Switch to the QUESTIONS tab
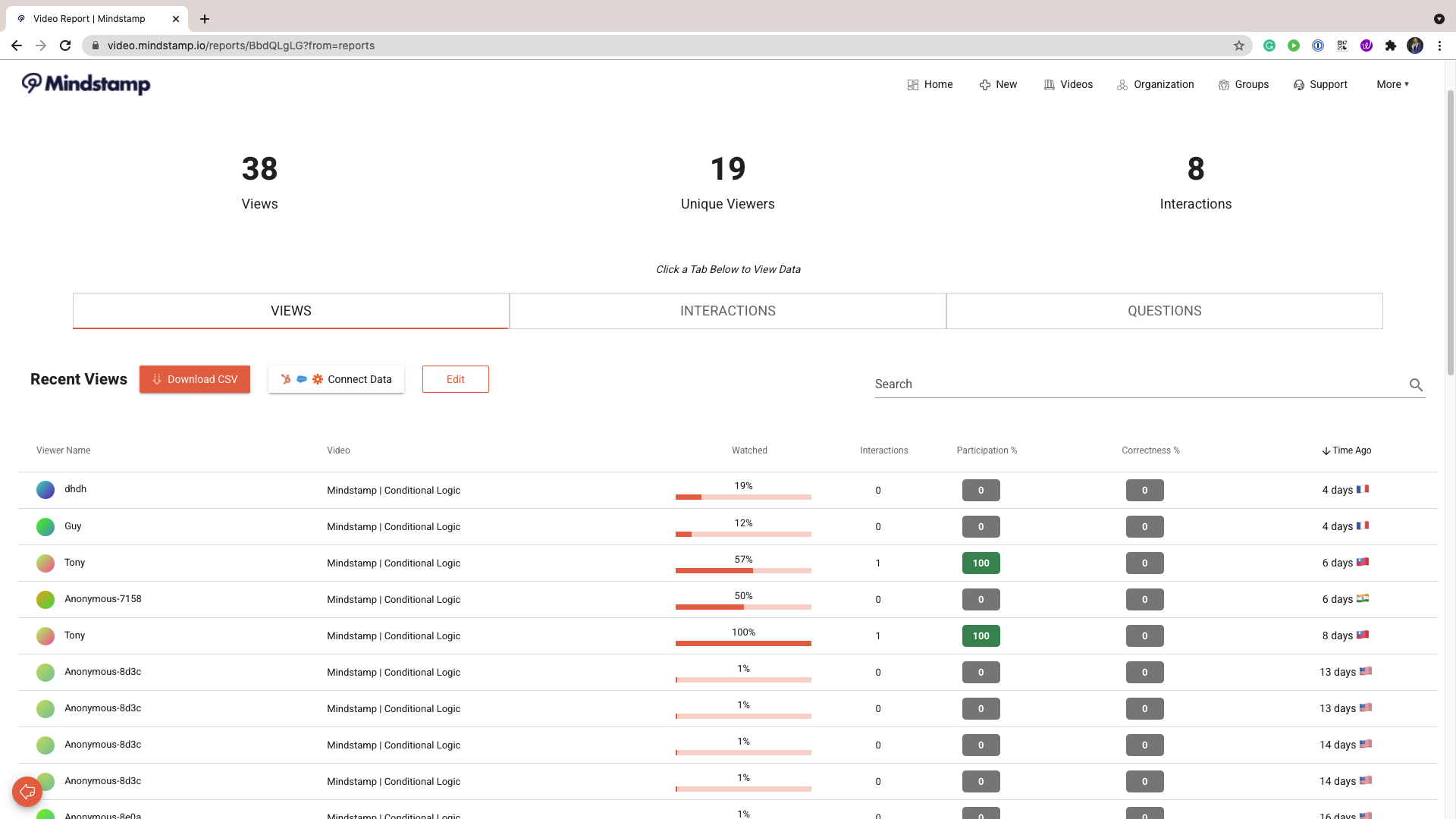The width and height of the screenshot is (1456, 819). (1165, 311)
